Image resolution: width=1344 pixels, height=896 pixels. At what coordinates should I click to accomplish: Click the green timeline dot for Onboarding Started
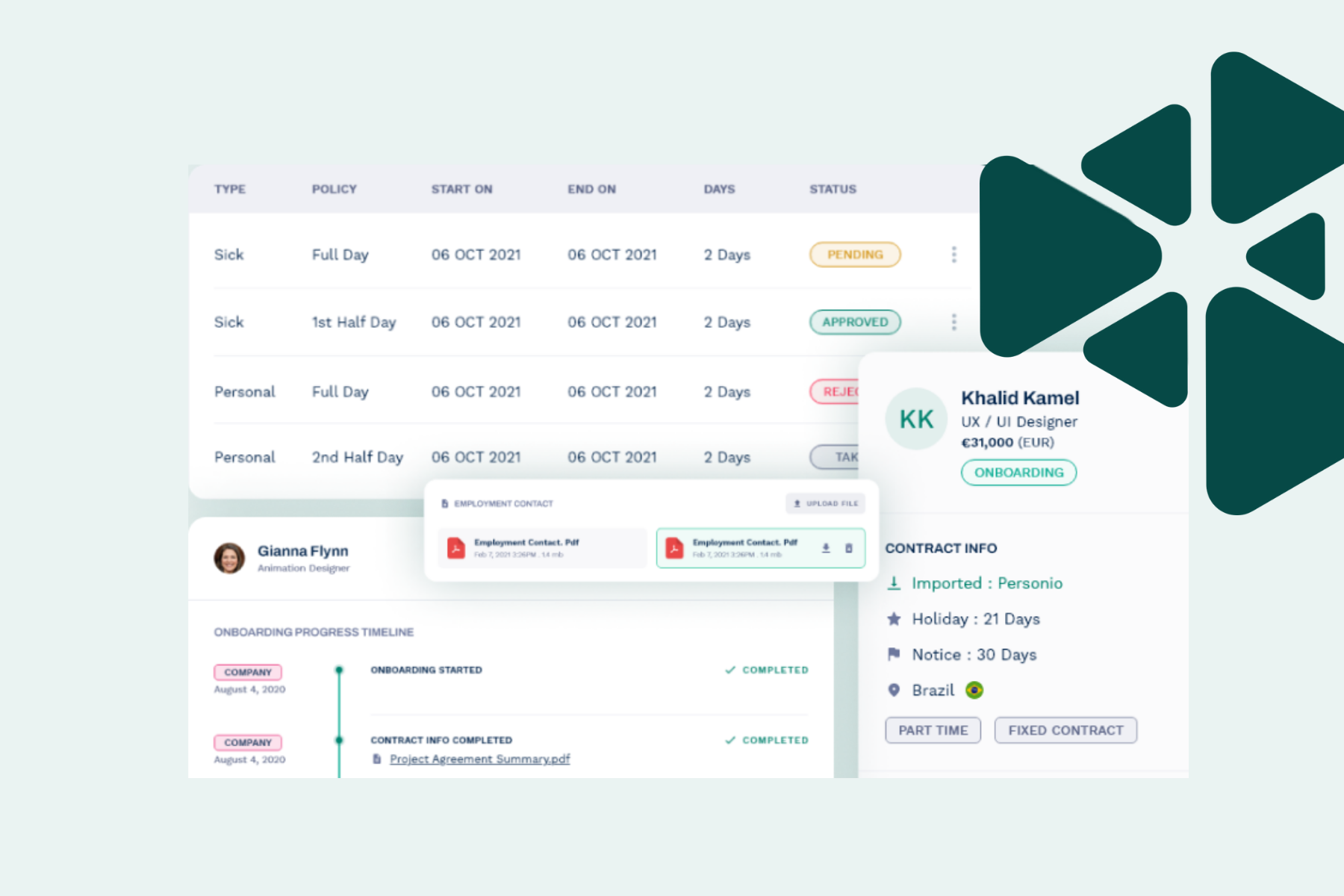point(340,670)
